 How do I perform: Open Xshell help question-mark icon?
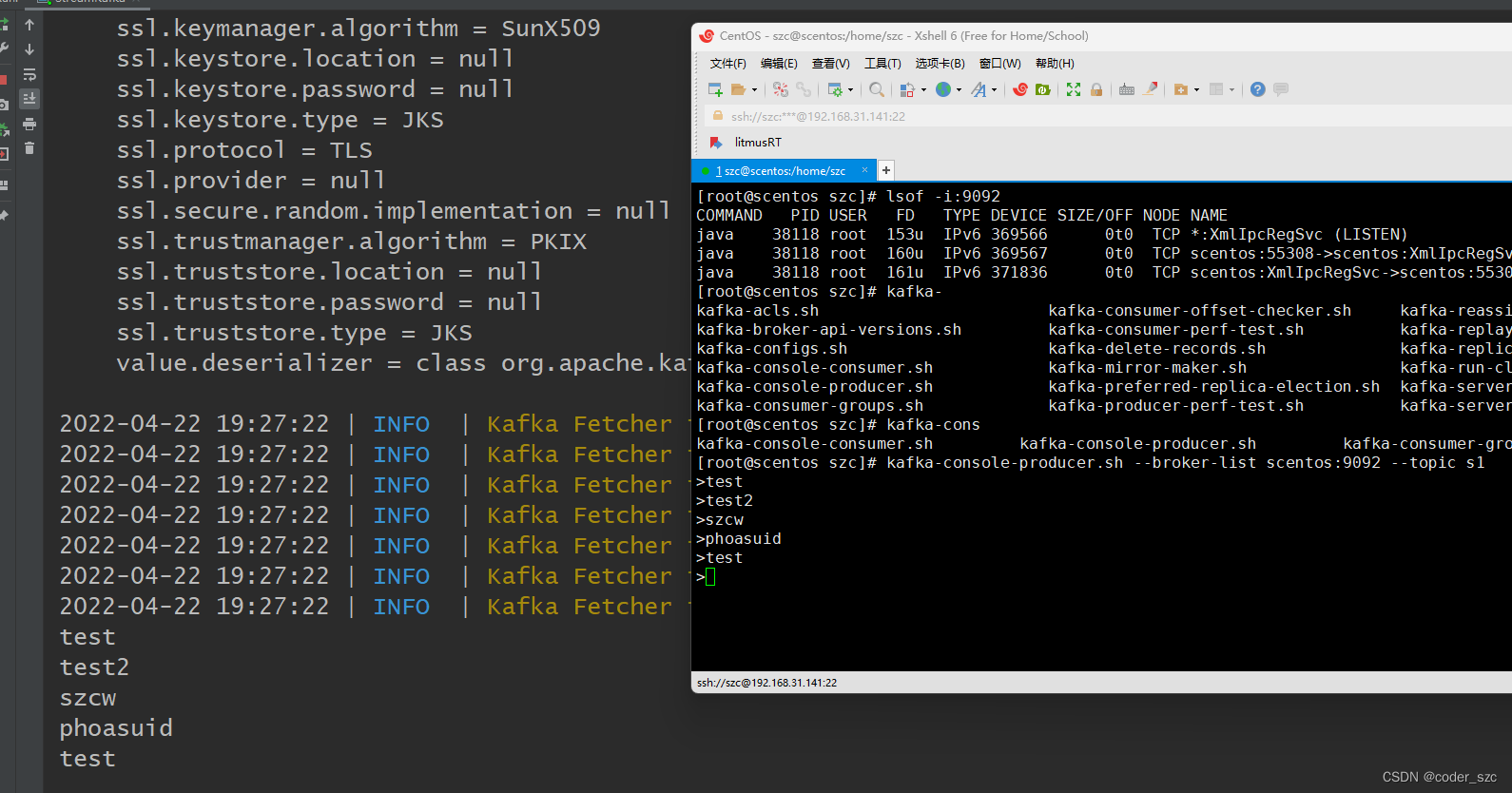click(x=1258, y=89)
